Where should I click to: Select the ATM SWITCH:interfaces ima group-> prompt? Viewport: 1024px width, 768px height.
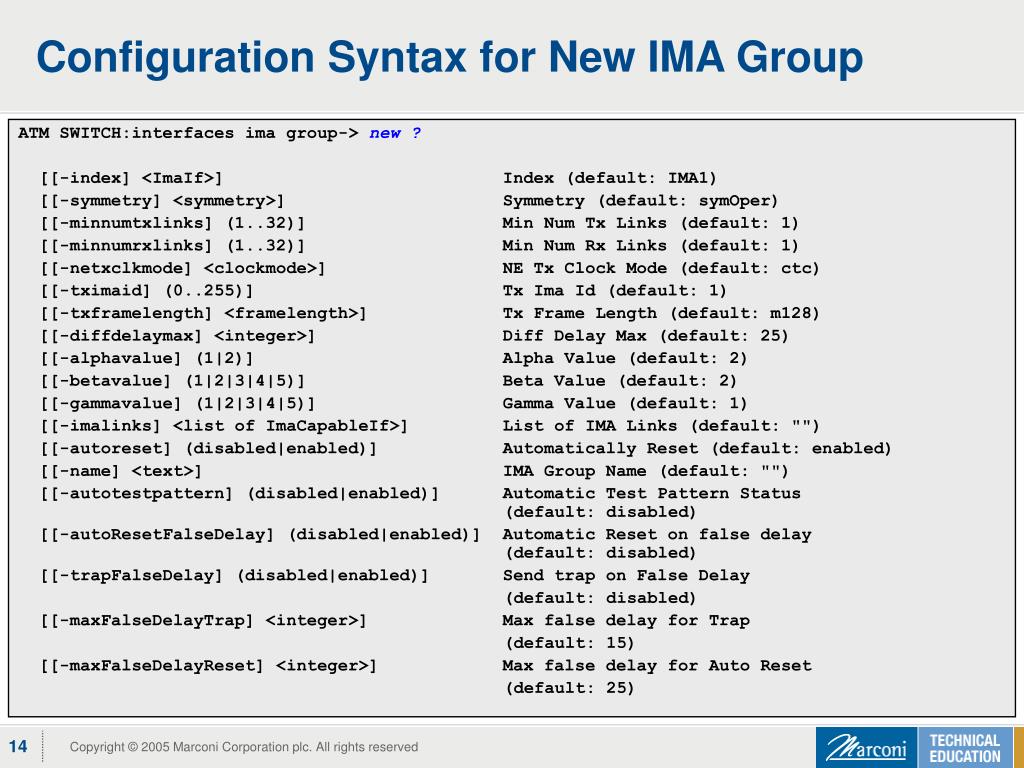coord(189,133)
